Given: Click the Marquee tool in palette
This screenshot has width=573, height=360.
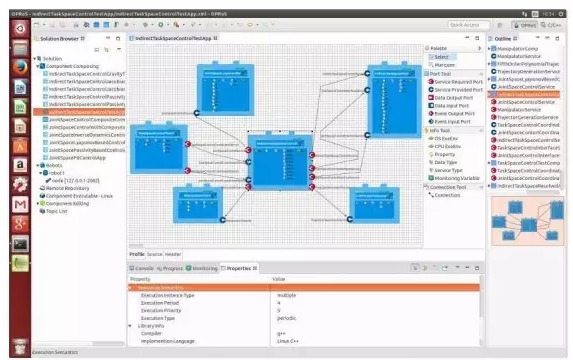Looking at the screenshot, I should (442, 65).
